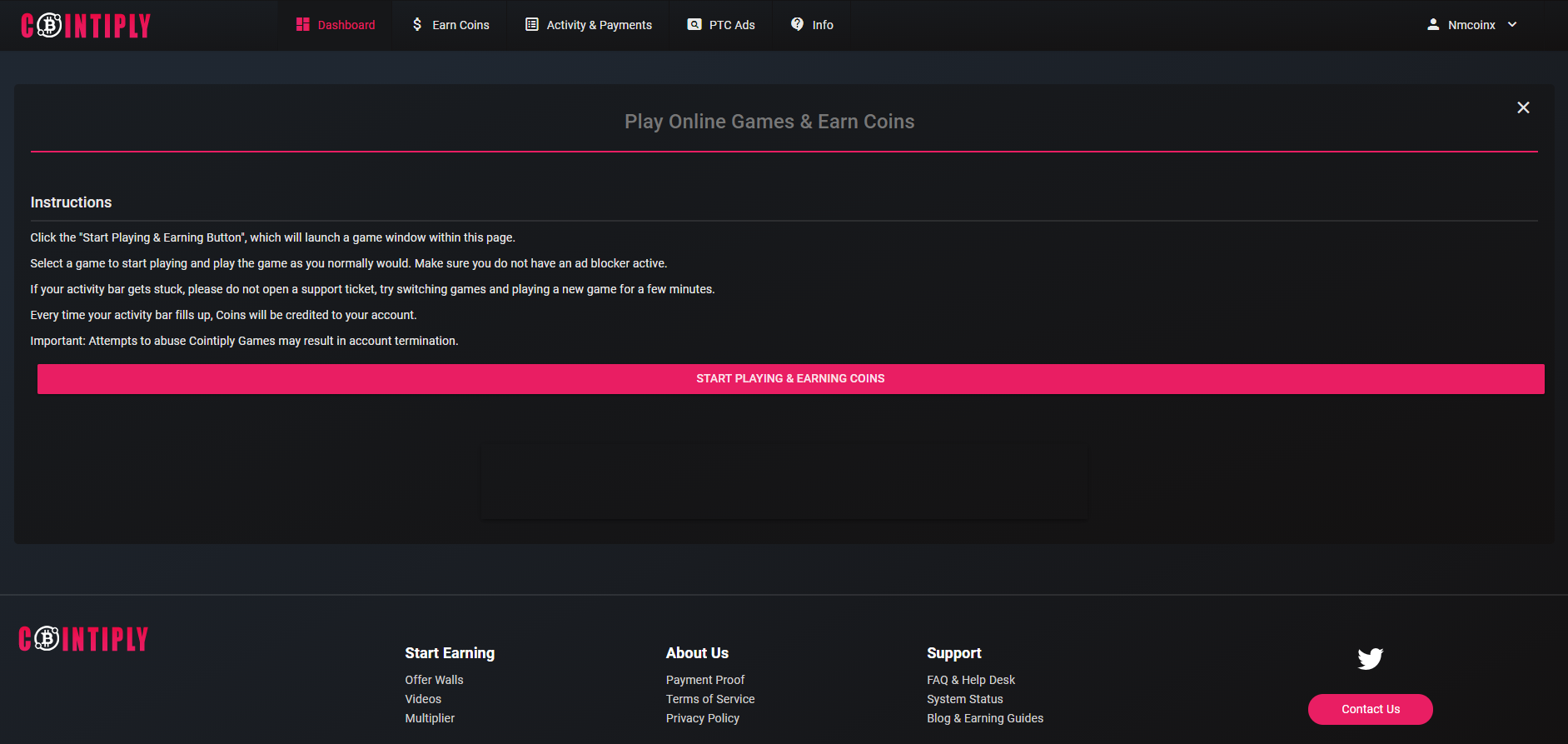Close the games panel with X
1568x744 pixels.
tap(1523, 107)
